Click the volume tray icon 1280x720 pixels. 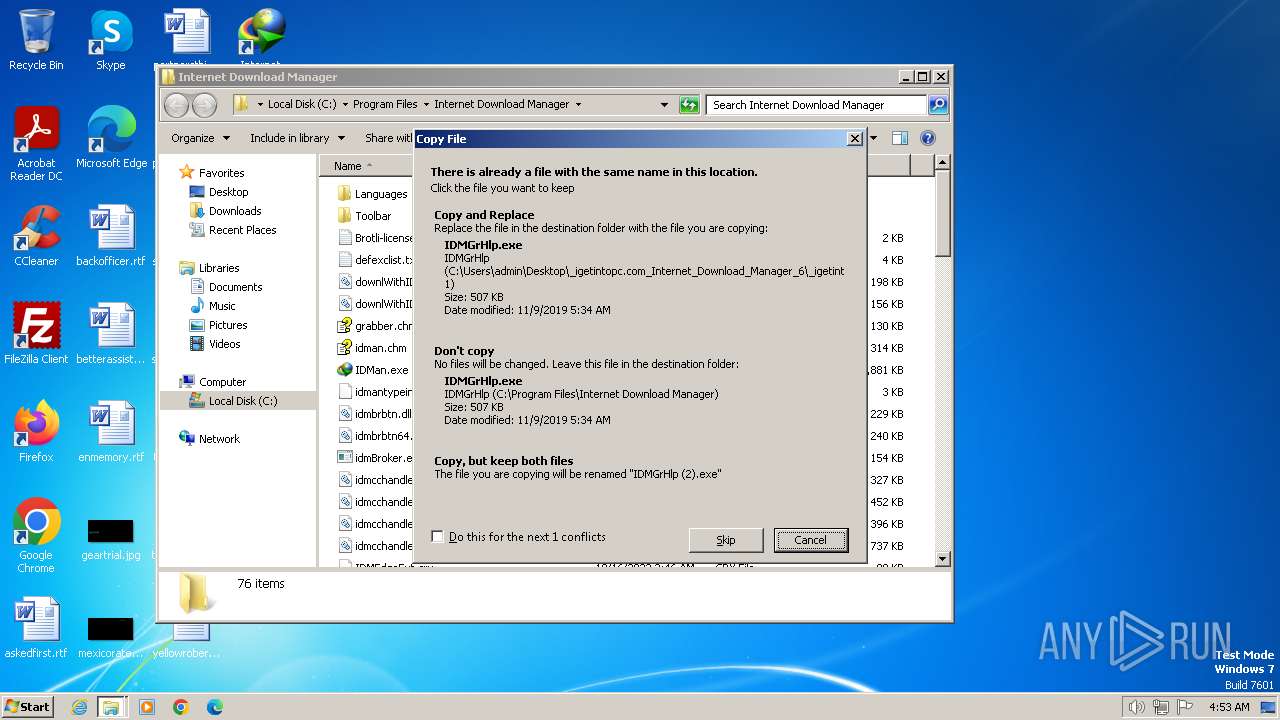pos(1136,707)
